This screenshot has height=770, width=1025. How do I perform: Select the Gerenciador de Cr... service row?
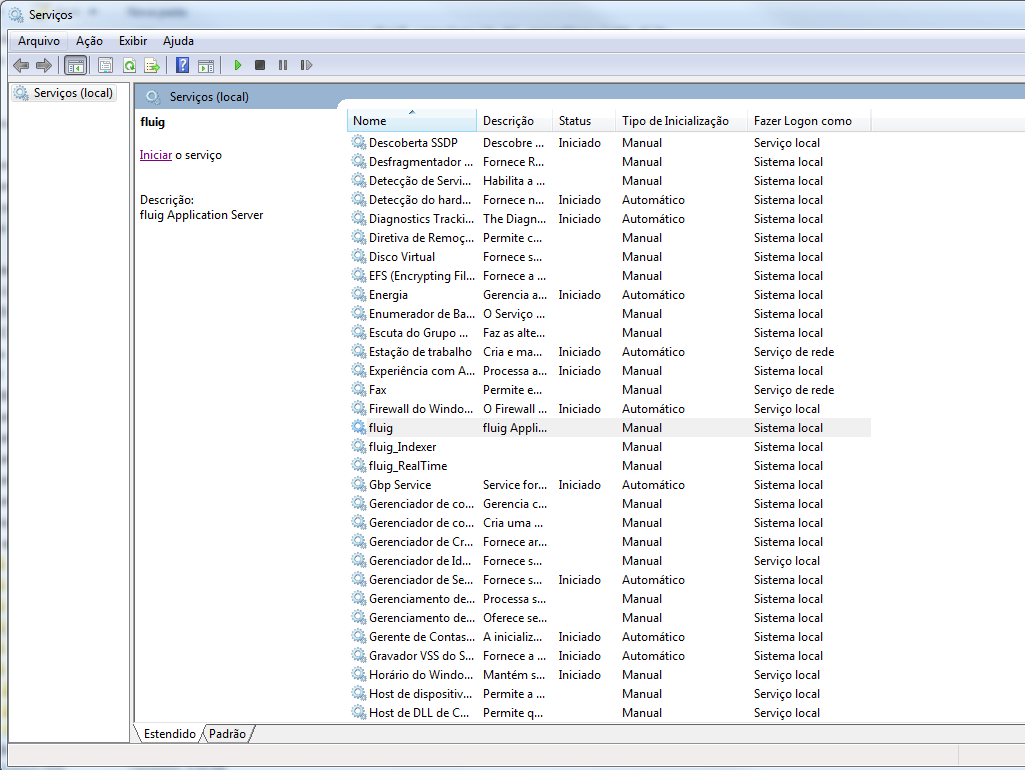[609, 542]
